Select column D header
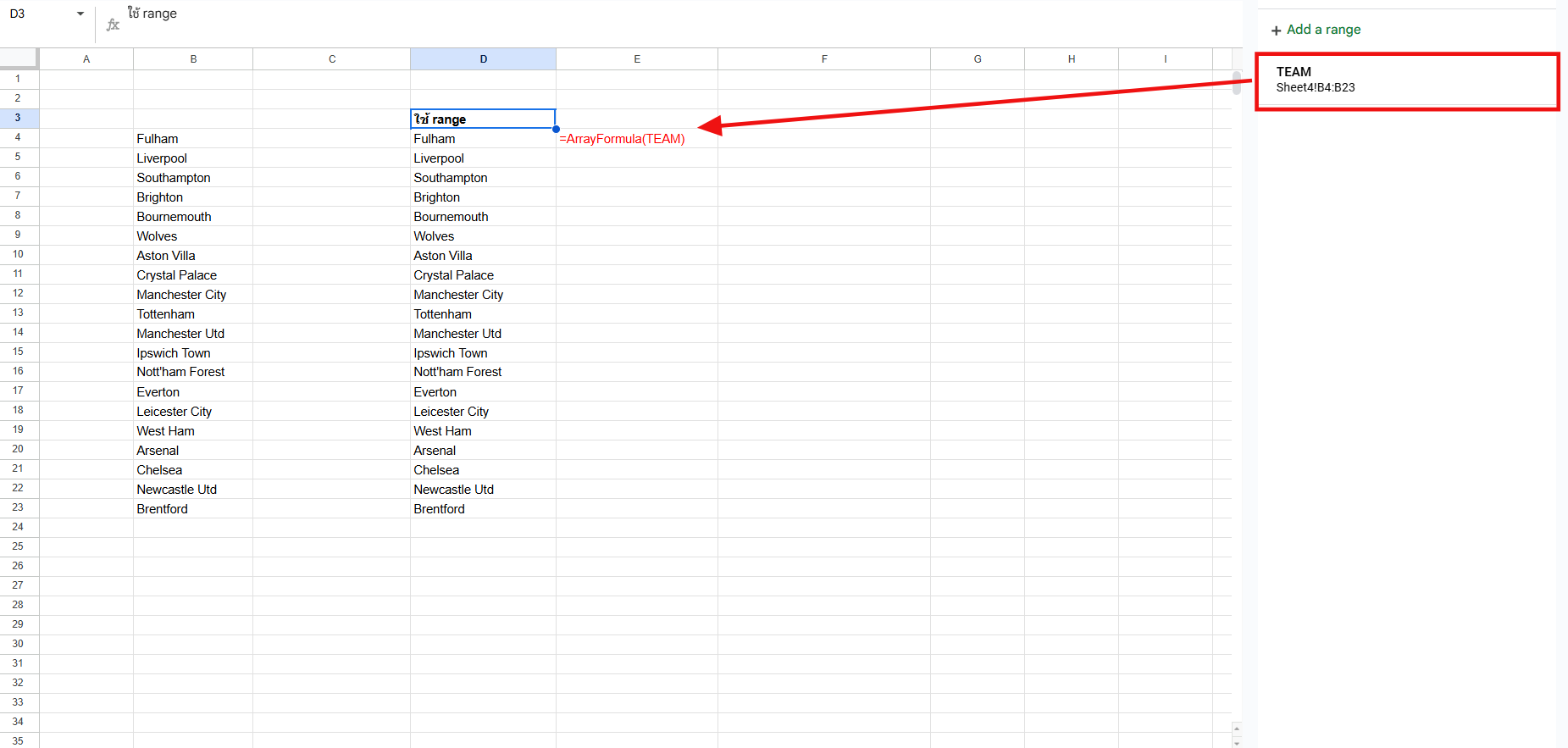1568x748 pixels. coord(484,59)
